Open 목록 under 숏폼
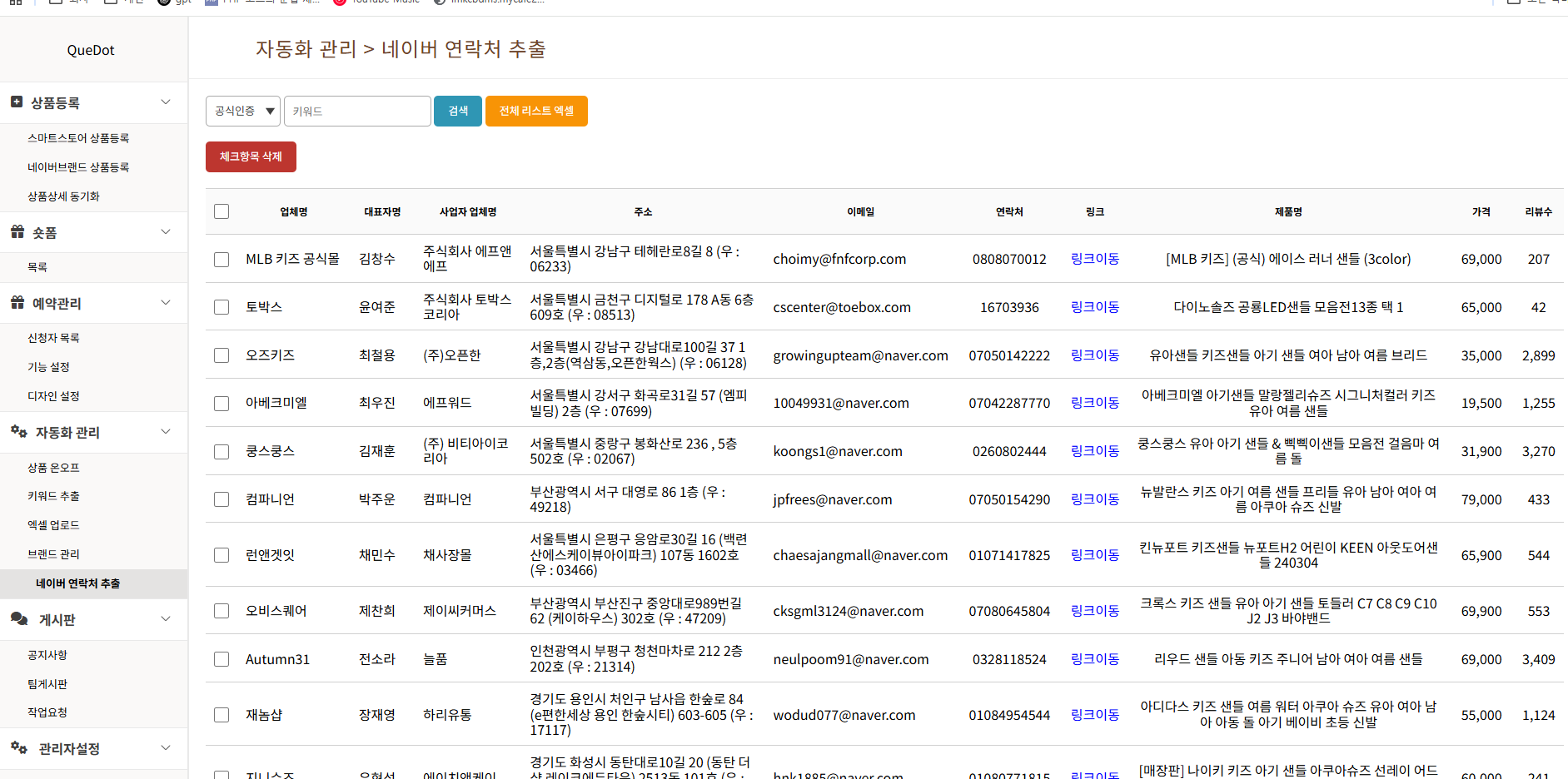 [x=37, y=267]
